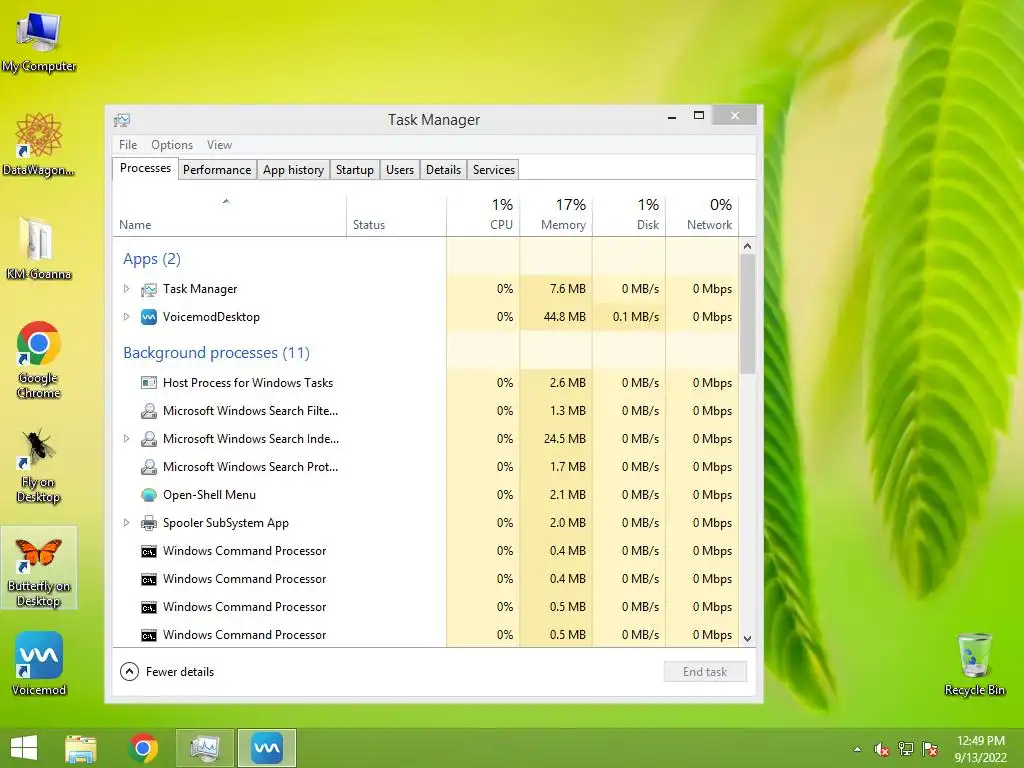Image resolution: width=1024 pixels, height=768 pixels.
Task: Click the muted volume tray icon
Action: pyautogui.click(x=882, y=749)
